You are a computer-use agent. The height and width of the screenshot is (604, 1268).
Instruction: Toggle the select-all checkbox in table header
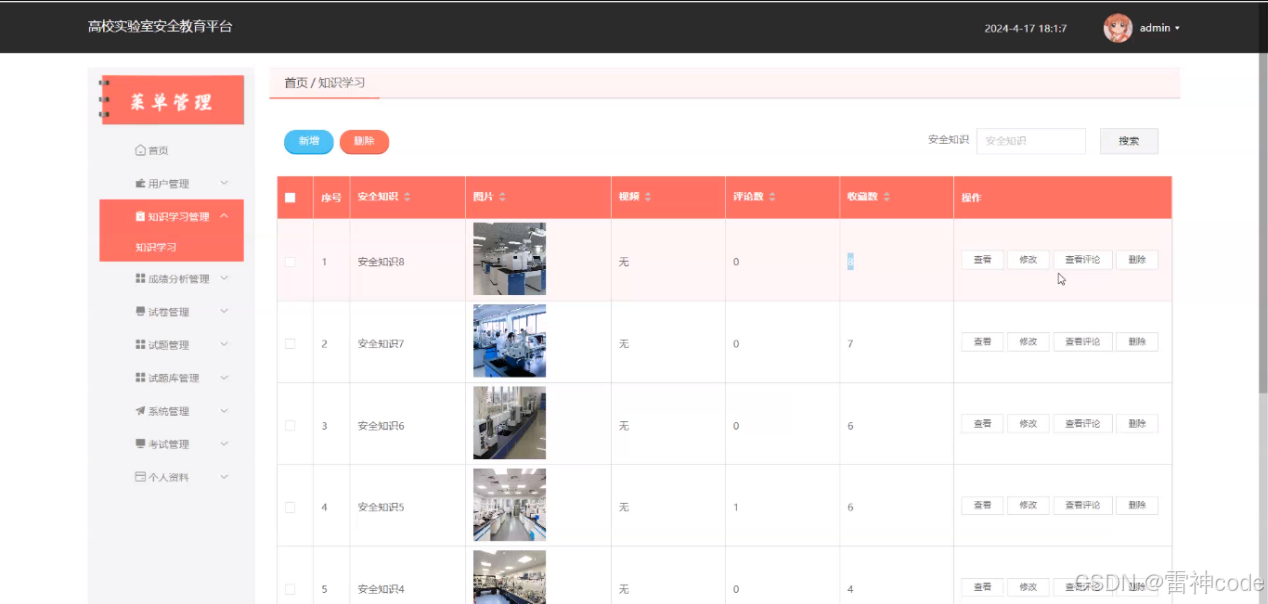pos(292,197)
